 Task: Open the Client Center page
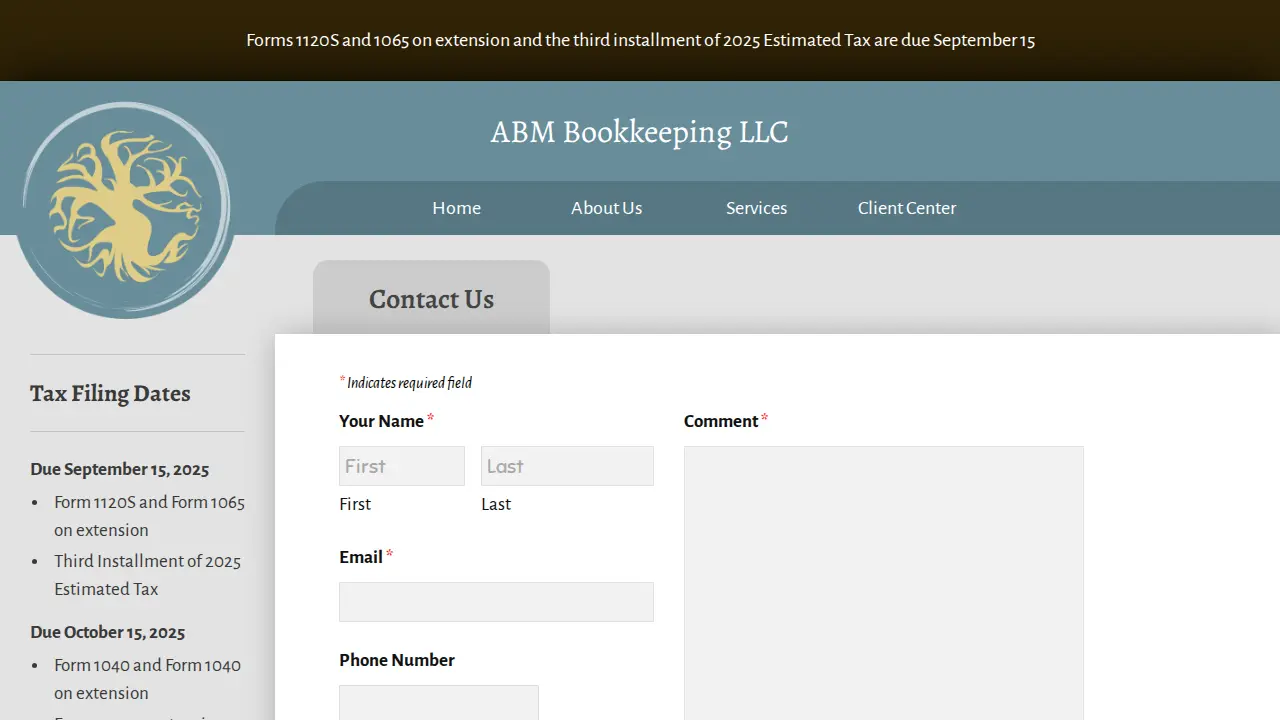tap(907, 208)
